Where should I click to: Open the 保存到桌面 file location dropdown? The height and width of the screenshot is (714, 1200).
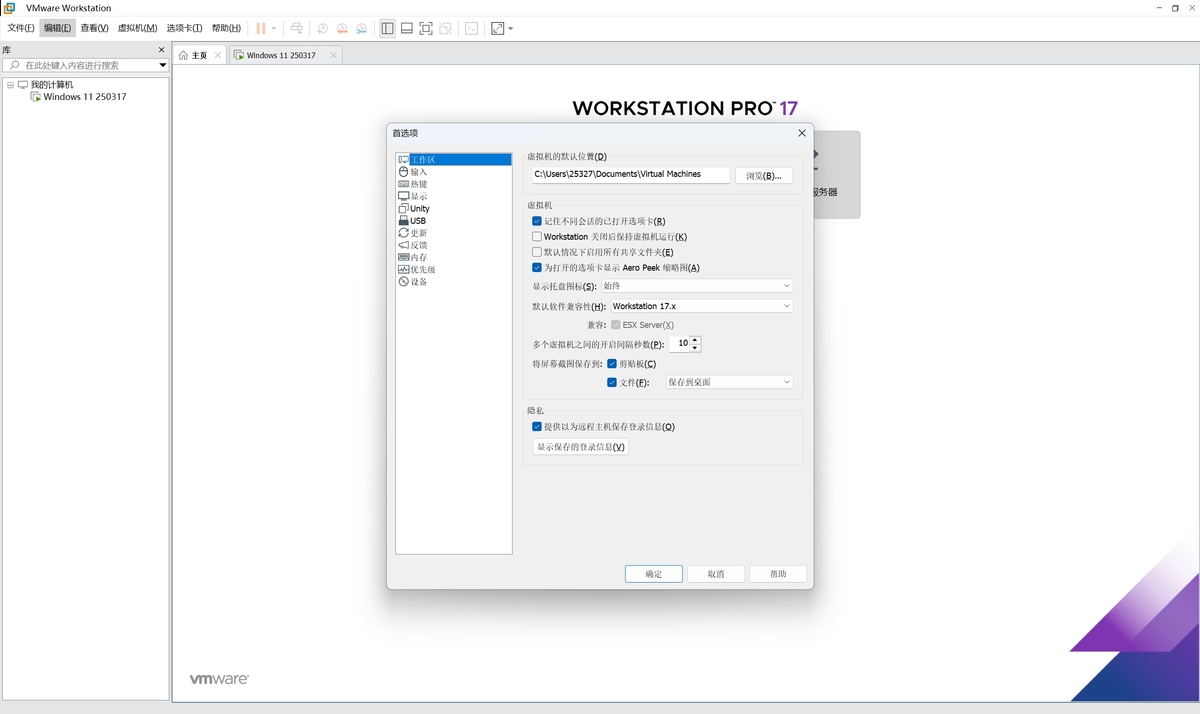tap(729, 382)
